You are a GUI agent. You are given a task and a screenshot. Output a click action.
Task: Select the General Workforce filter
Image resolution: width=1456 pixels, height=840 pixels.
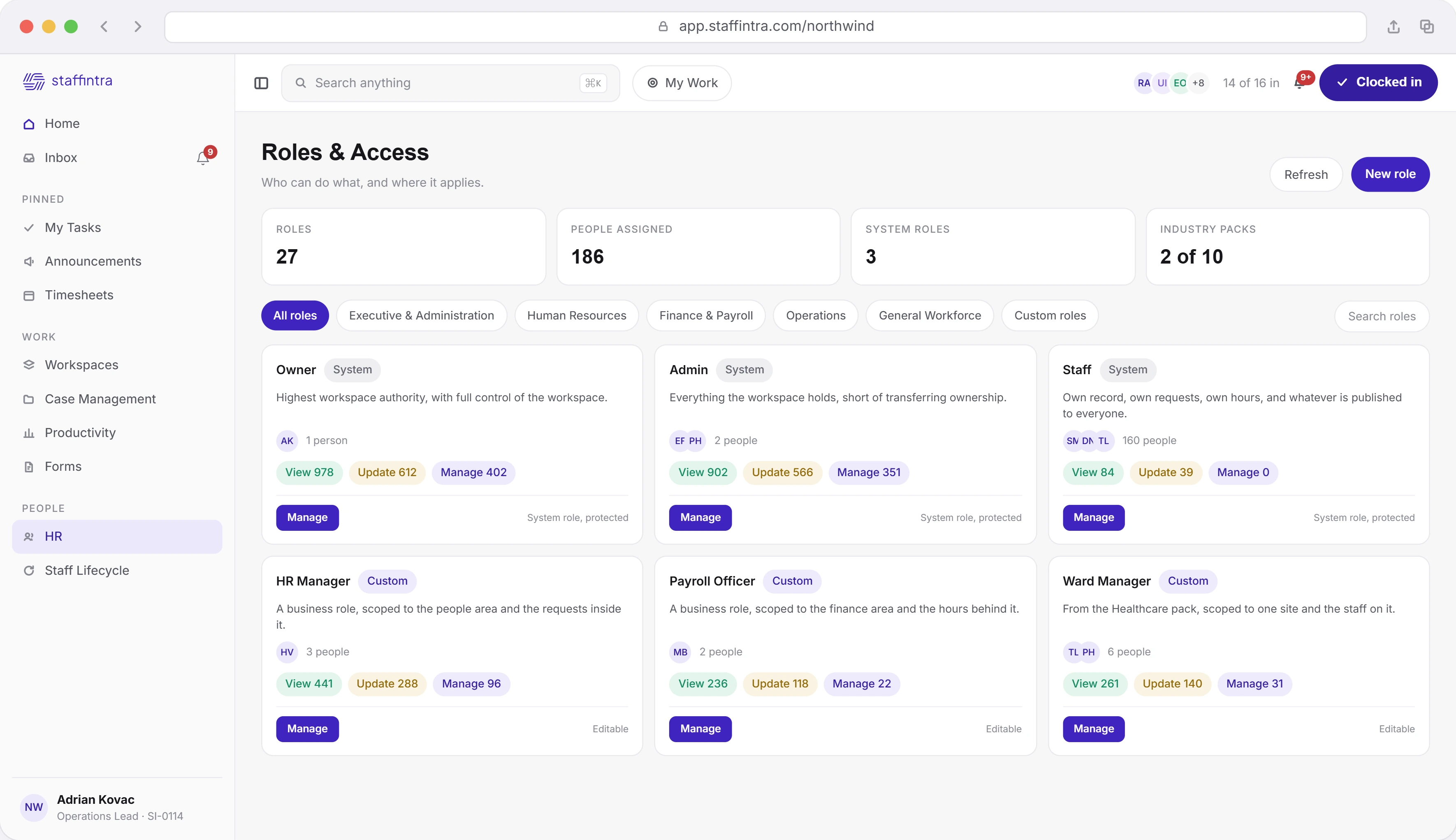[x=930, y=316]
